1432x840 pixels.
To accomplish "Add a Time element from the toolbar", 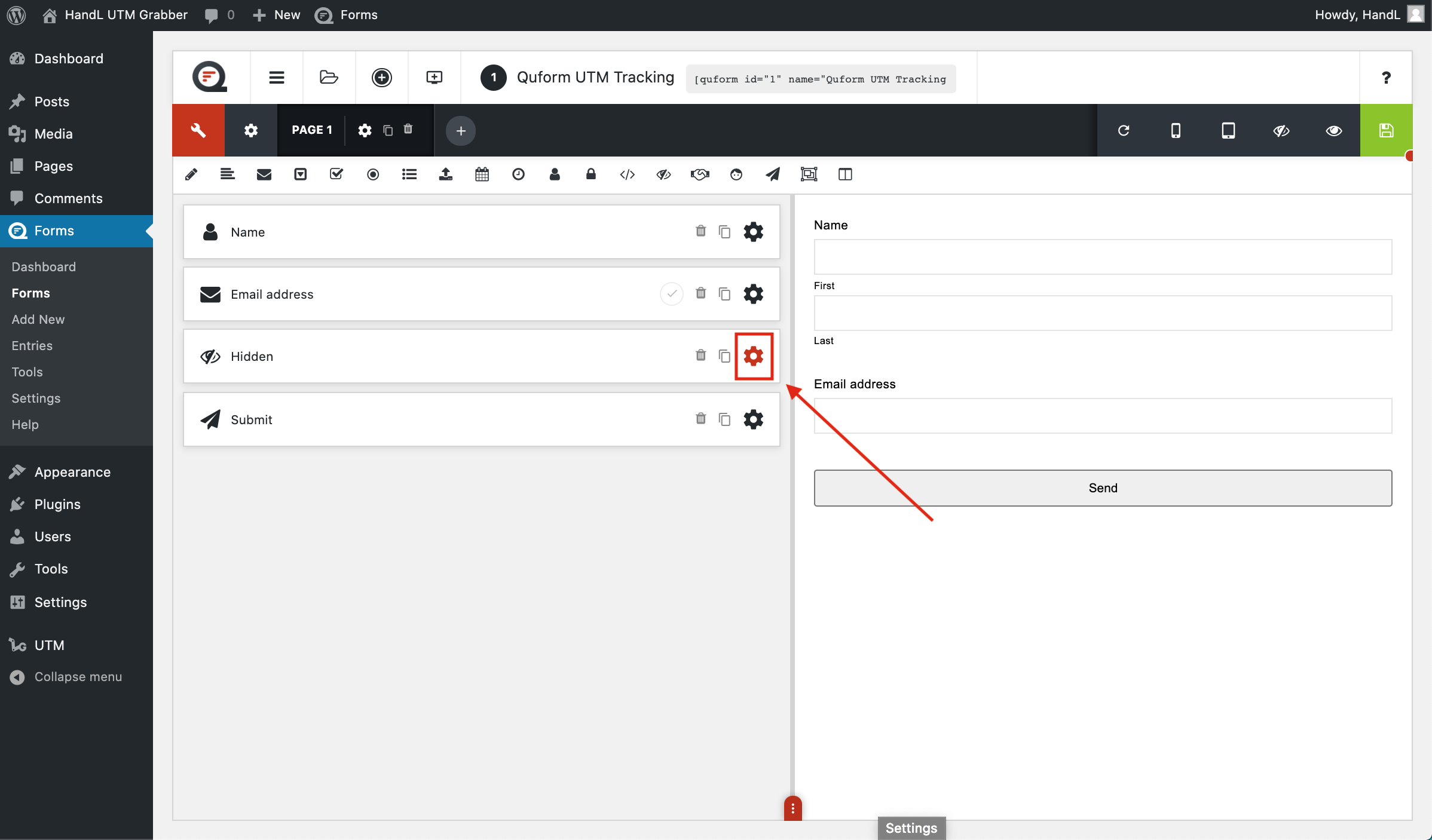I will point(519,174).
